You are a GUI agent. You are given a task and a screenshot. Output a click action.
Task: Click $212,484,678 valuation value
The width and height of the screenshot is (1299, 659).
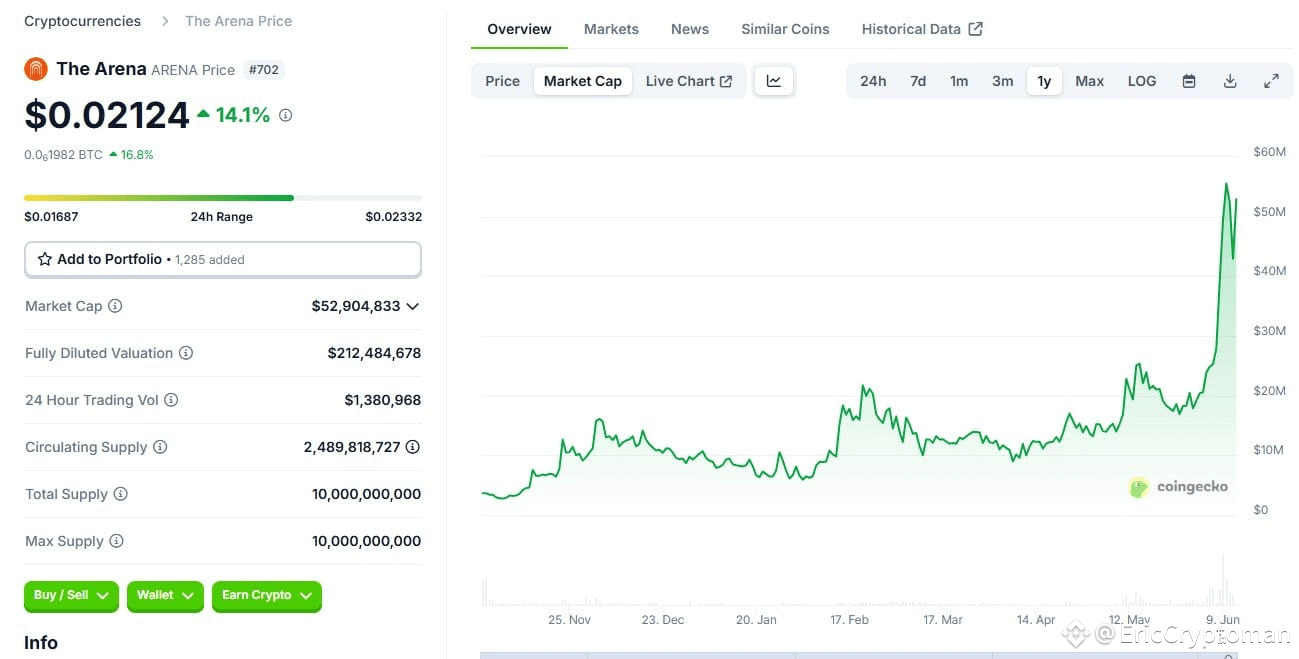click(x=374, y=353)
